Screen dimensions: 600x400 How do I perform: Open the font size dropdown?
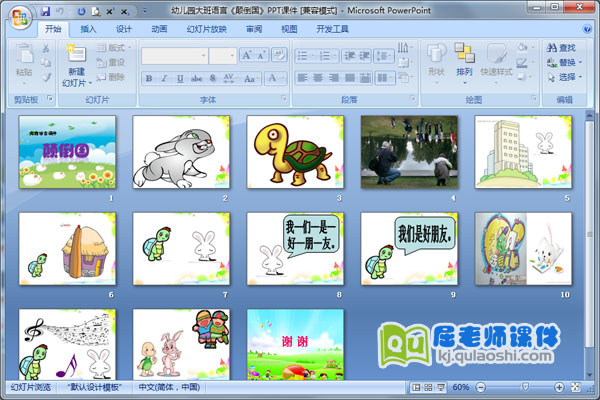point(232,56)
